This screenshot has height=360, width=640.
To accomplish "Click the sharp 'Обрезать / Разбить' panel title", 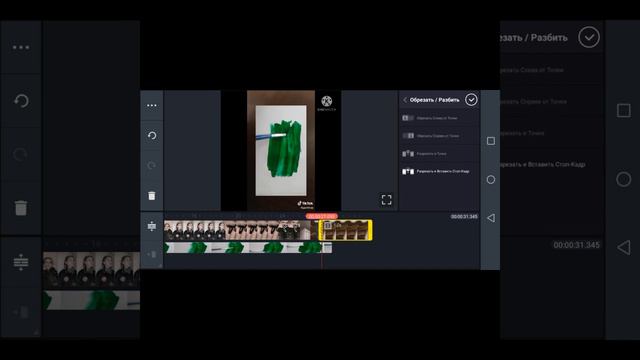I will (x=434, y=100).
